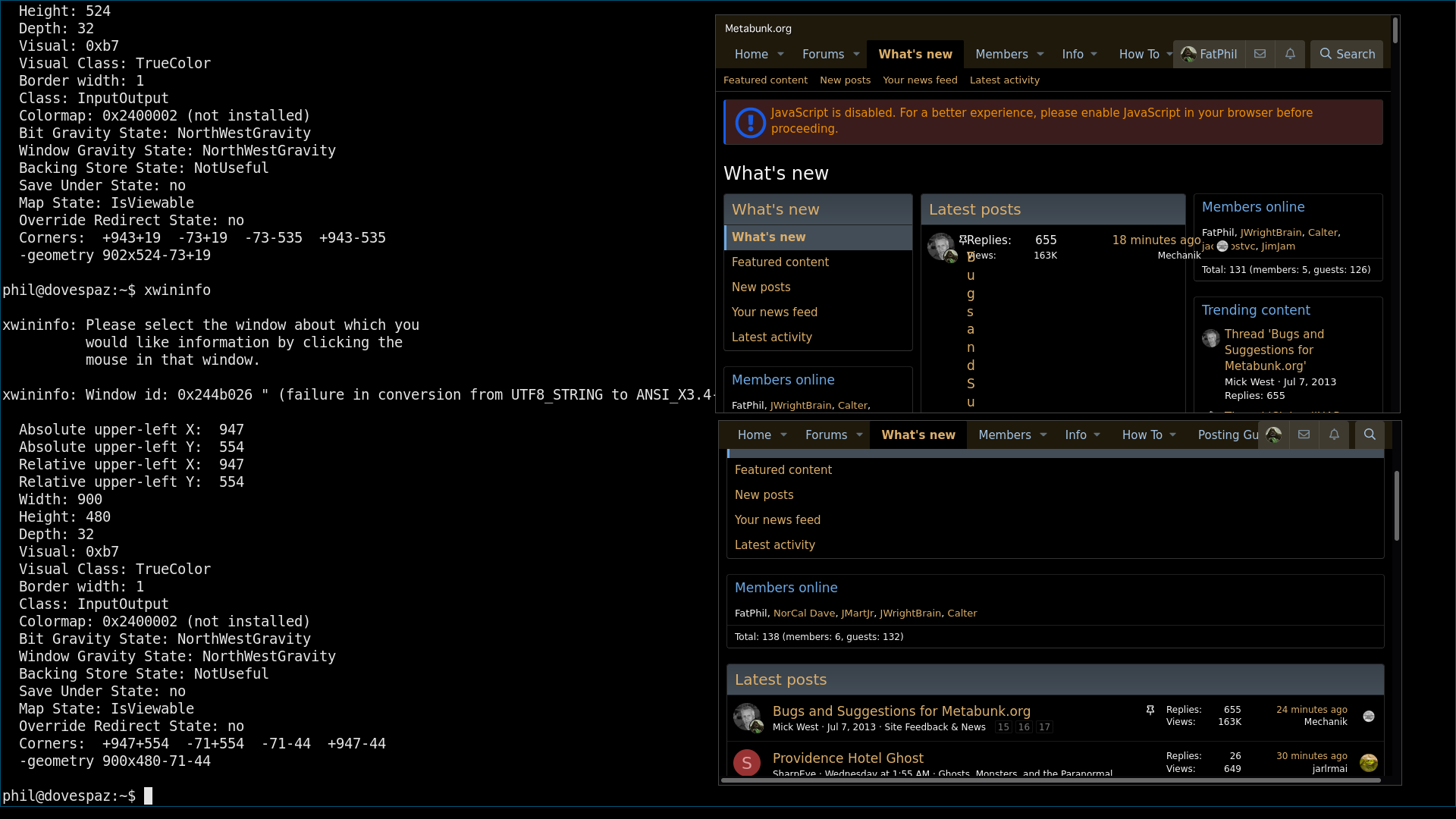Click the horizontal scrollbar at lower window bottom

point(1050,780)
